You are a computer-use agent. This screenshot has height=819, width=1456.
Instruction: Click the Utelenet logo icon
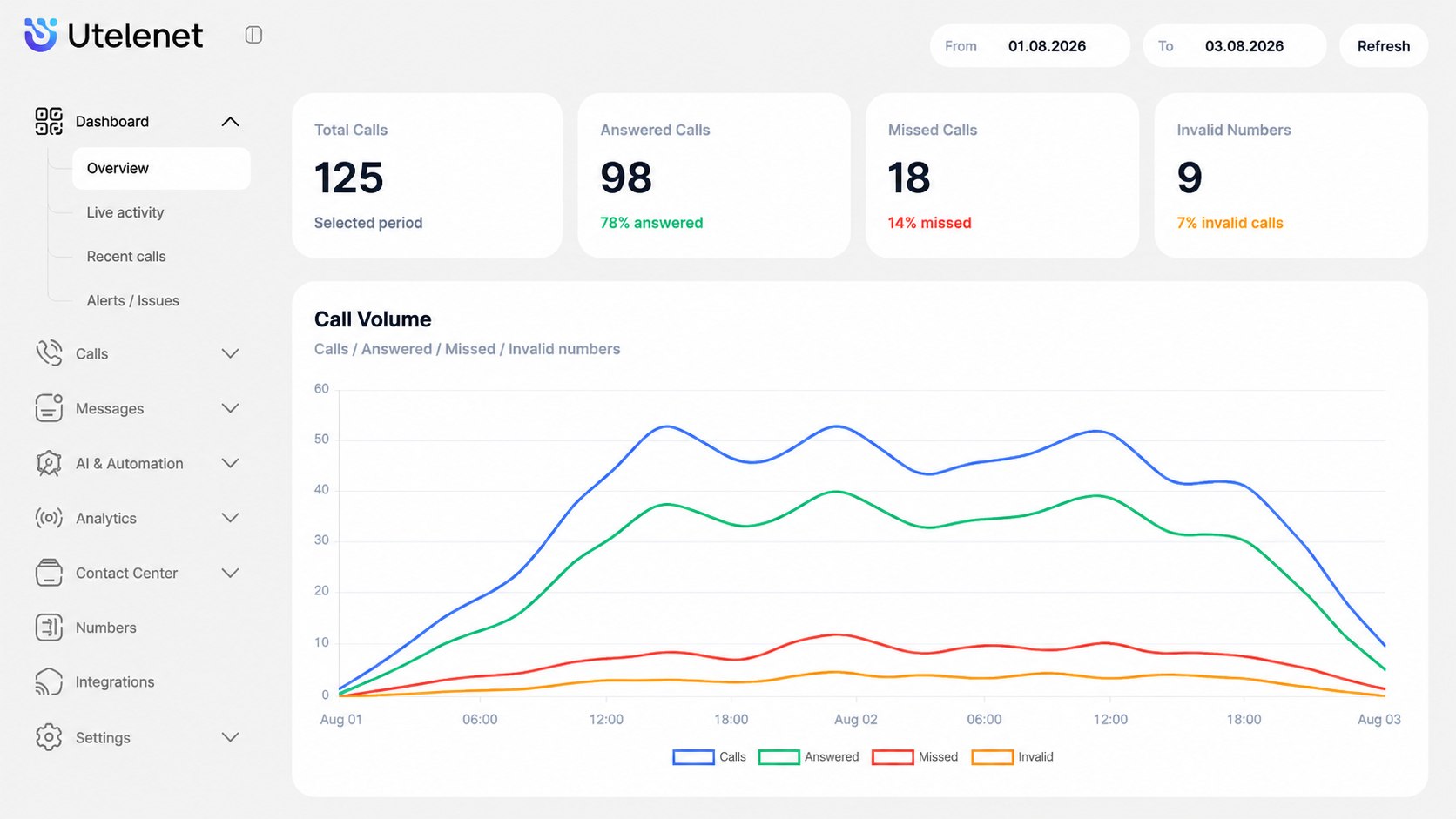41,35
